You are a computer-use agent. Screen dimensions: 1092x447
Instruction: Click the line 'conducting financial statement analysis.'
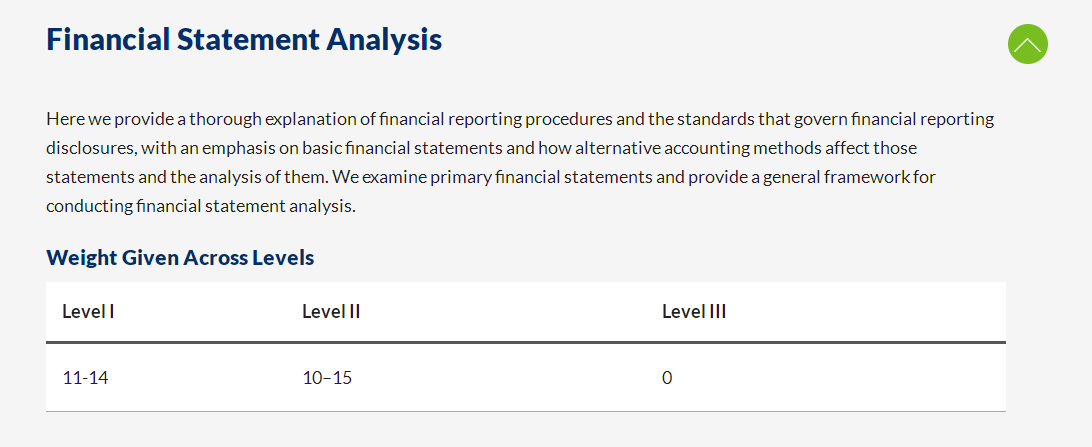click(201, 206)
